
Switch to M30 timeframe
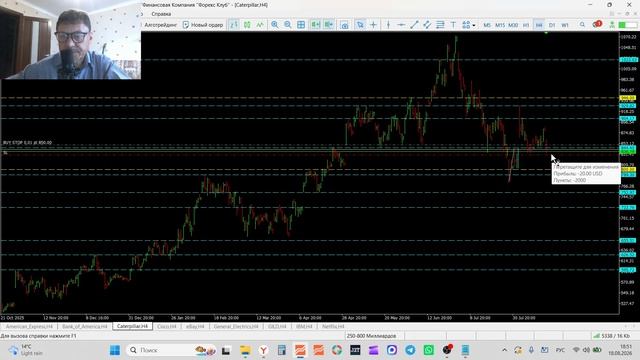[x=513, y=25]
